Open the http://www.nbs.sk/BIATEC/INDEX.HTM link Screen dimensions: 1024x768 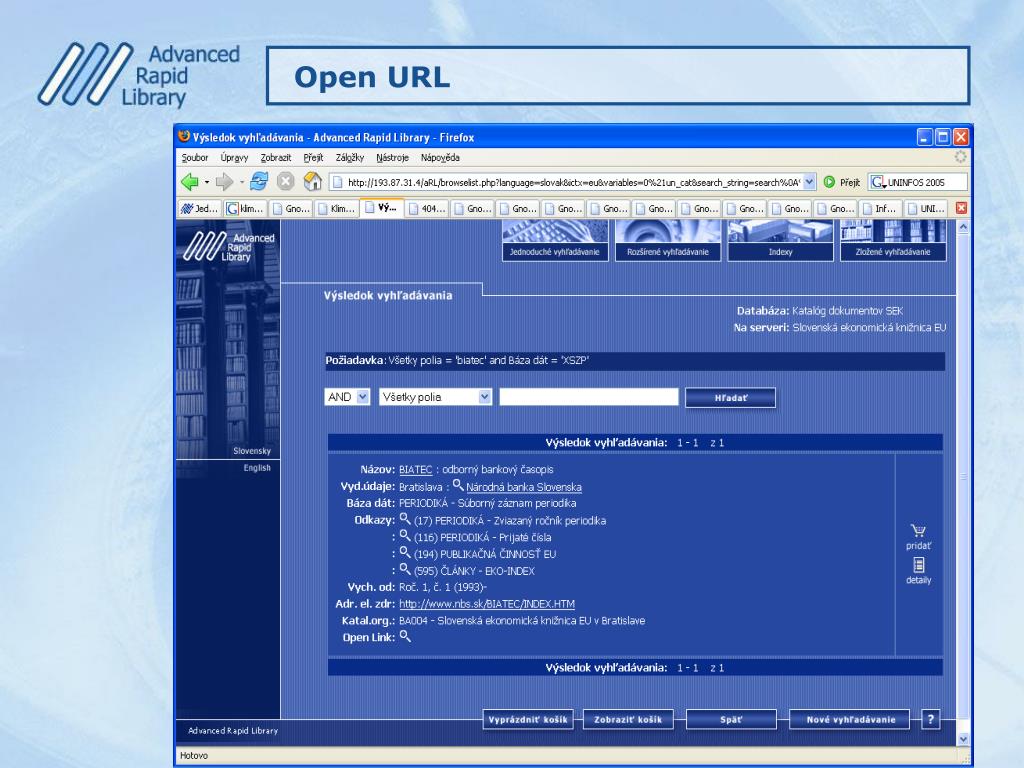487,604
